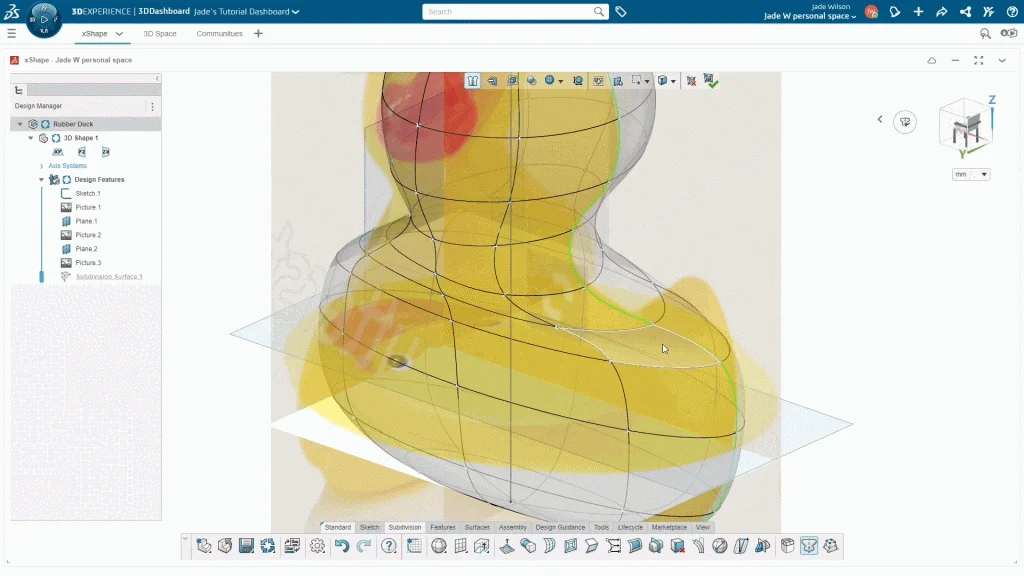Click the Share arrow icon in top bar

[x=941, y=12]
